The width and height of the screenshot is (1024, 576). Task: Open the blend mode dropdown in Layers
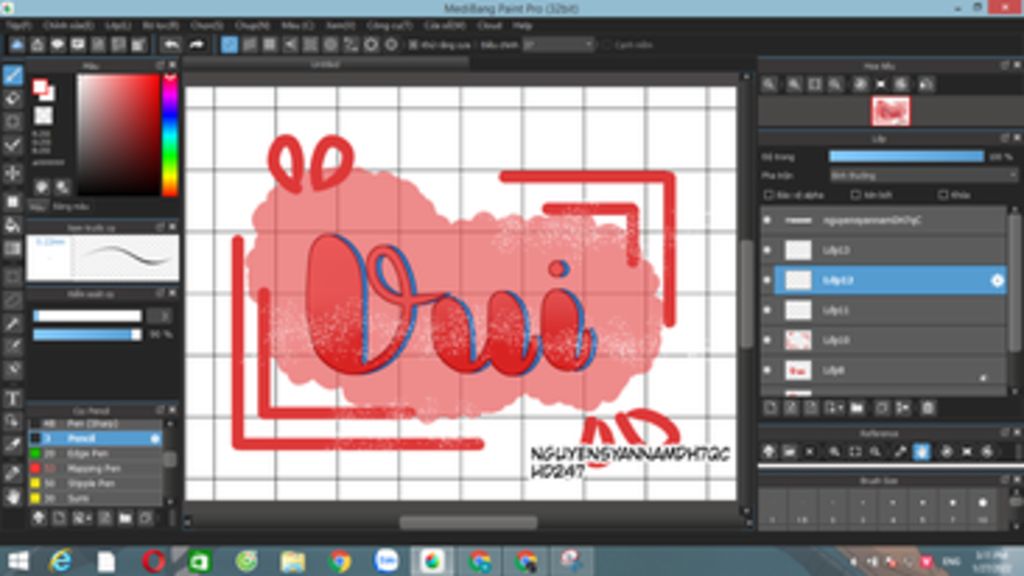(923, 175)
